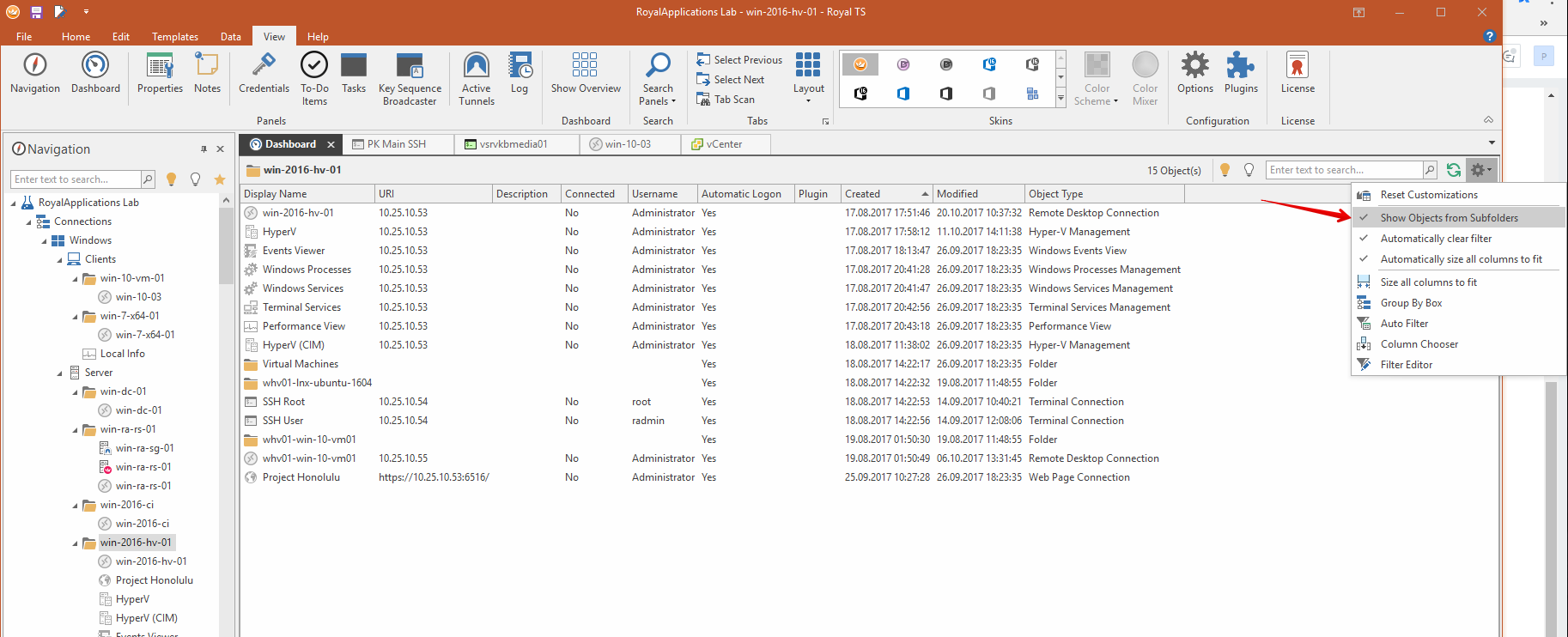Open the Credentials panel
The height and width of the screenshot is (637, 1568).
(x=264, y=73)
